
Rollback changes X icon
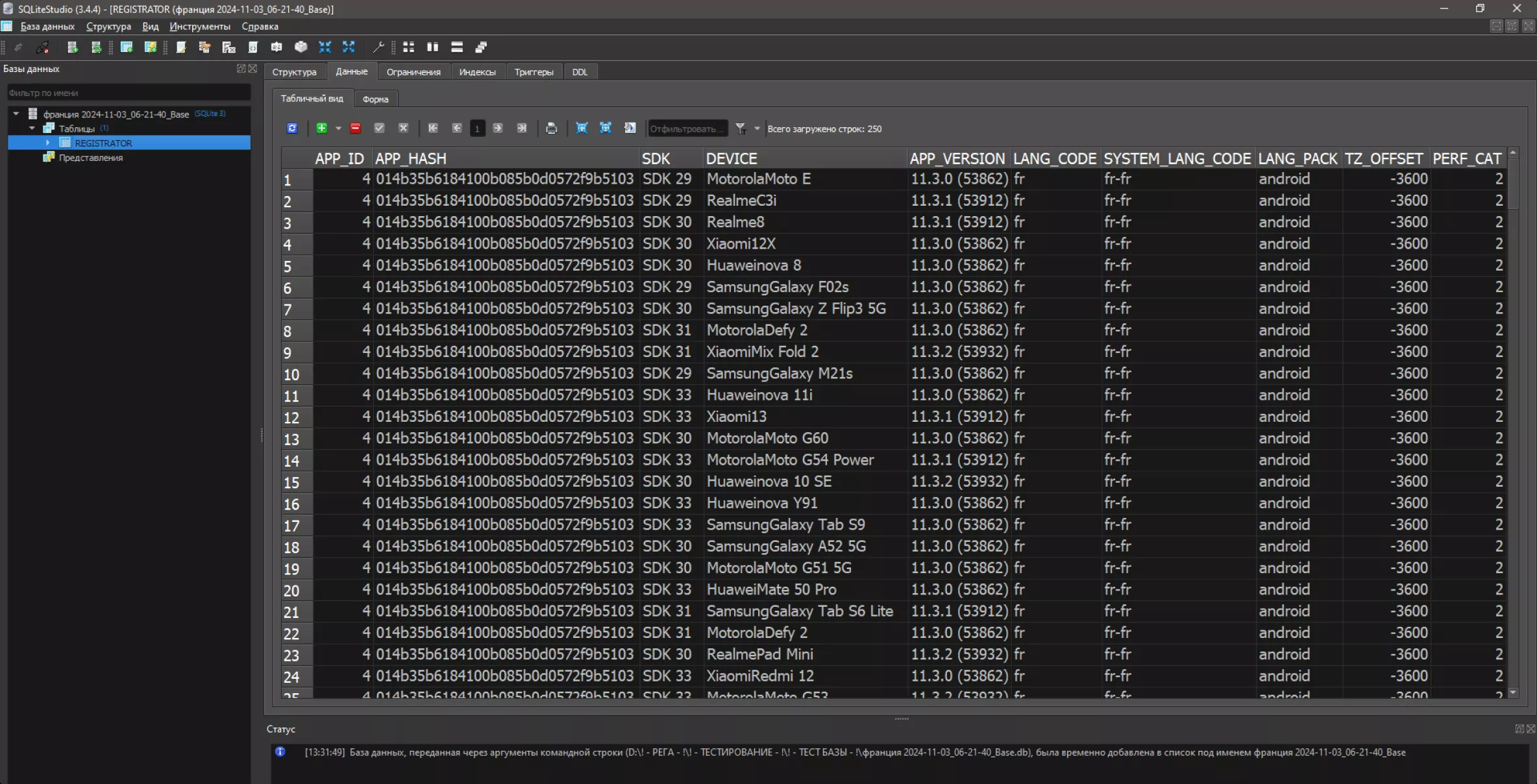403,128
